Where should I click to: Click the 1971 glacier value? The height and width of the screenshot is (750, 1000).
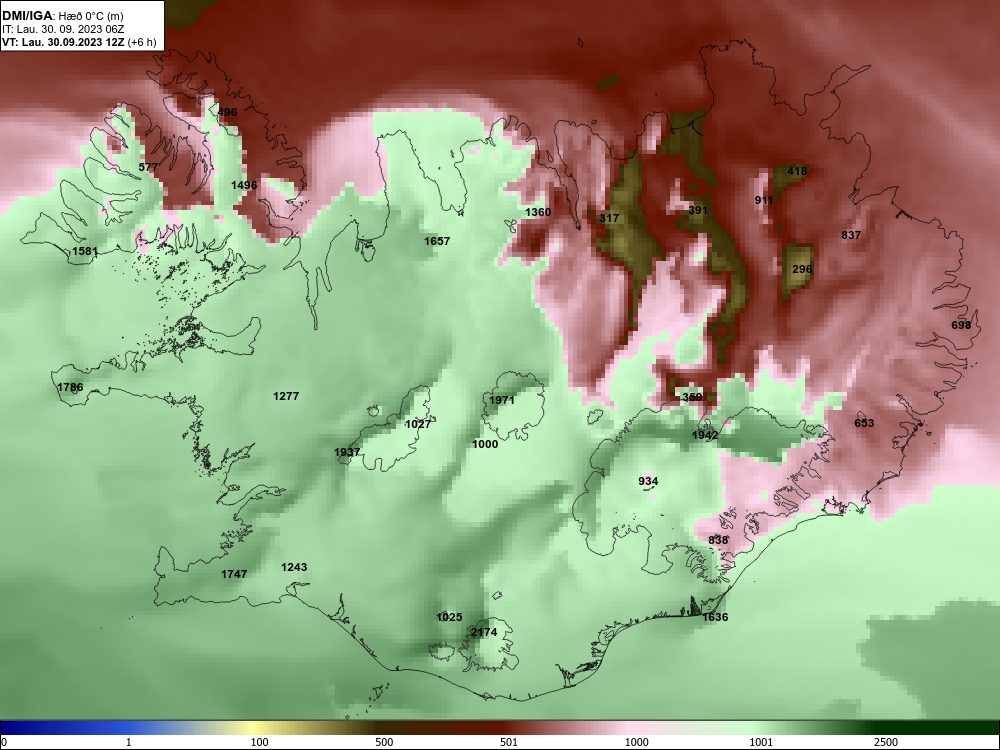[501, 400]
